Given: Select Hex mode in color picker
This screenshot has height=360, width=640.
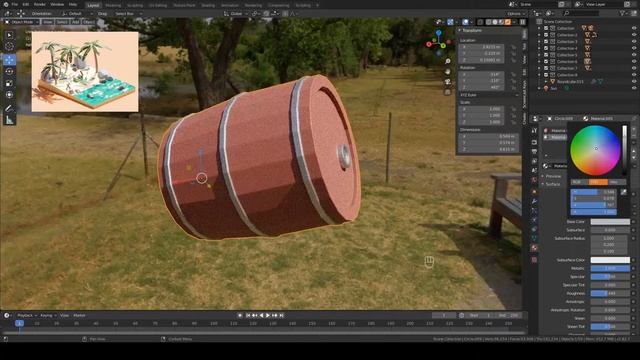Looking at the screenshot, I should click(x=617, y=182).
